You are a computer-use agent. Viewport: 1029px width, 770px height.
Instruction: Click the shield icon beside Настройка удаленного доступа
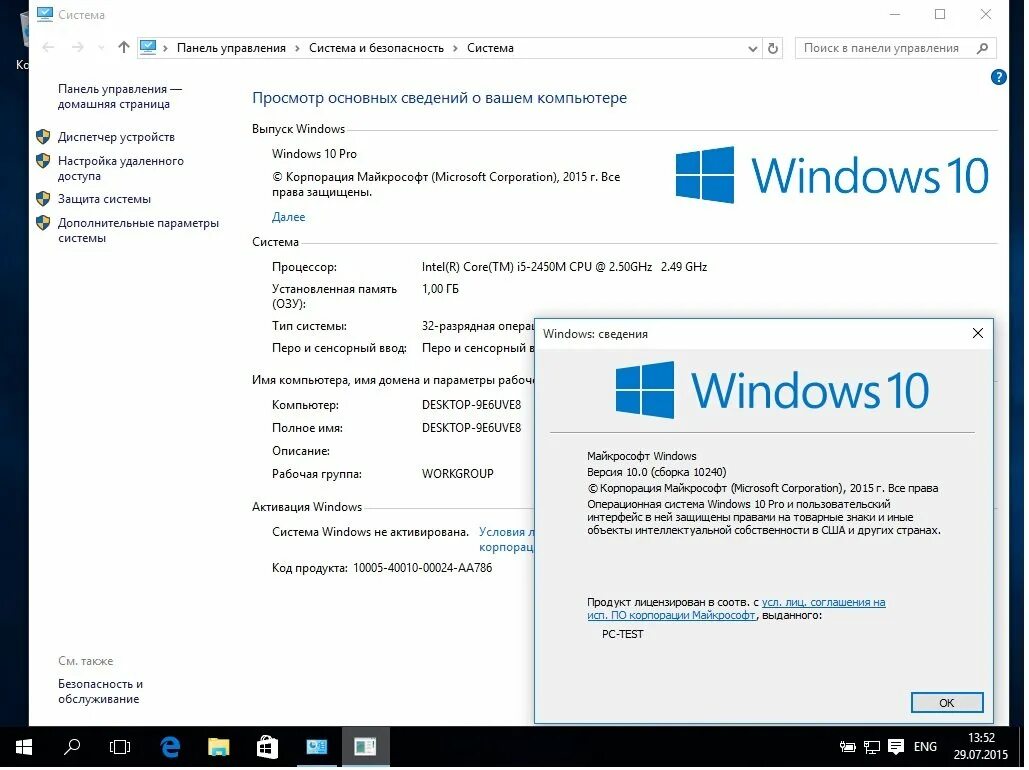point(43,161)
